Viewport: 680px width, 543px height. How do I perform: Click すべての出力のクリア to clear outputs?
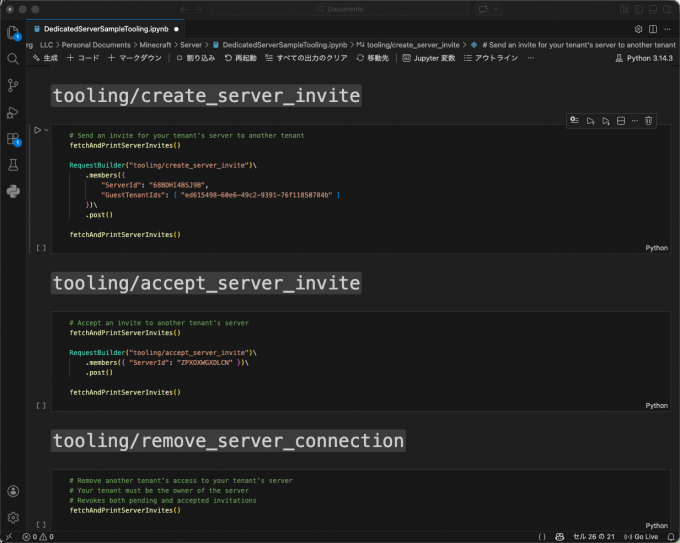click(x=306, y=58)
